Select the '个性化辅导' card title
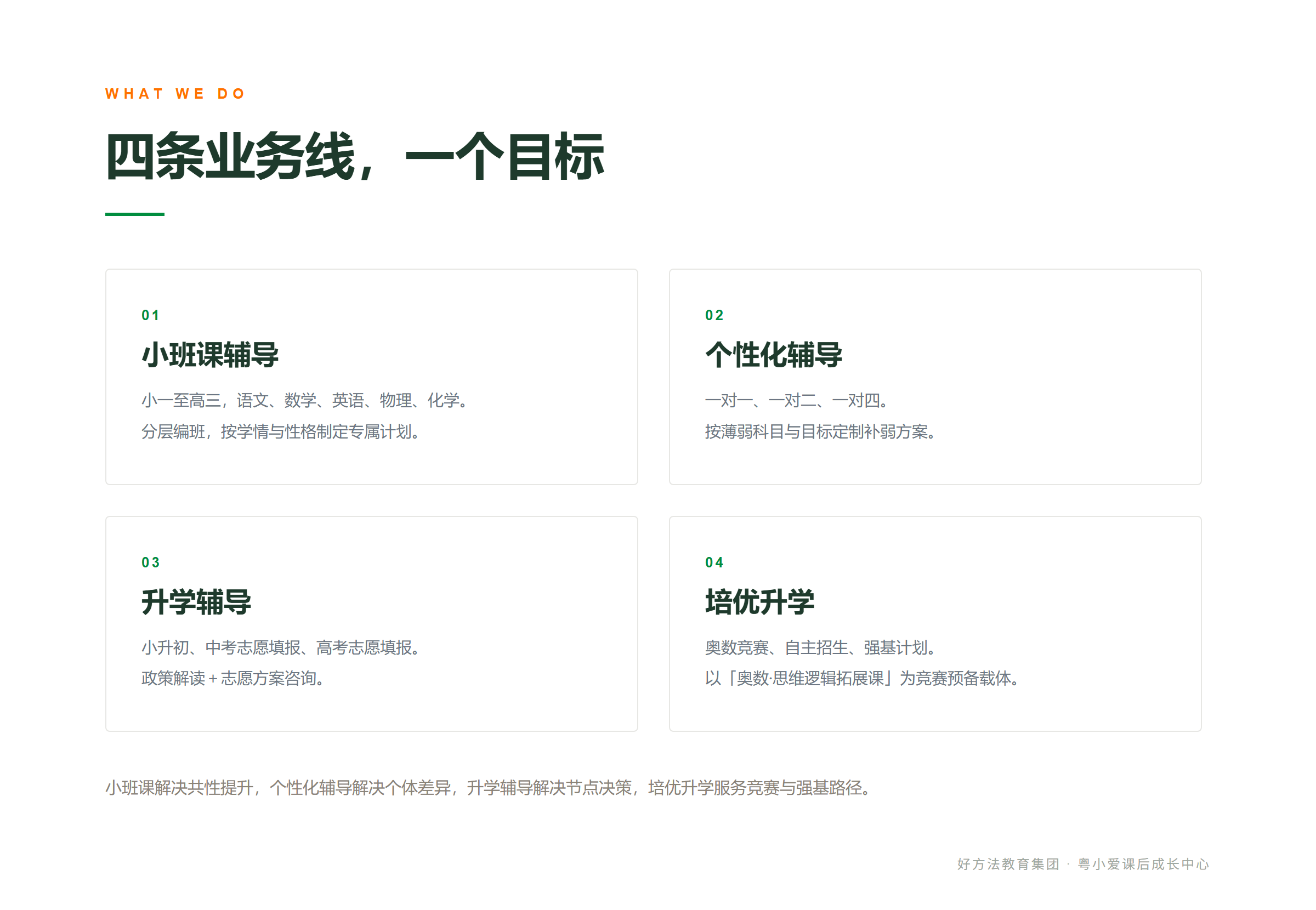The image size is (1316, 910). click(773, 355)
